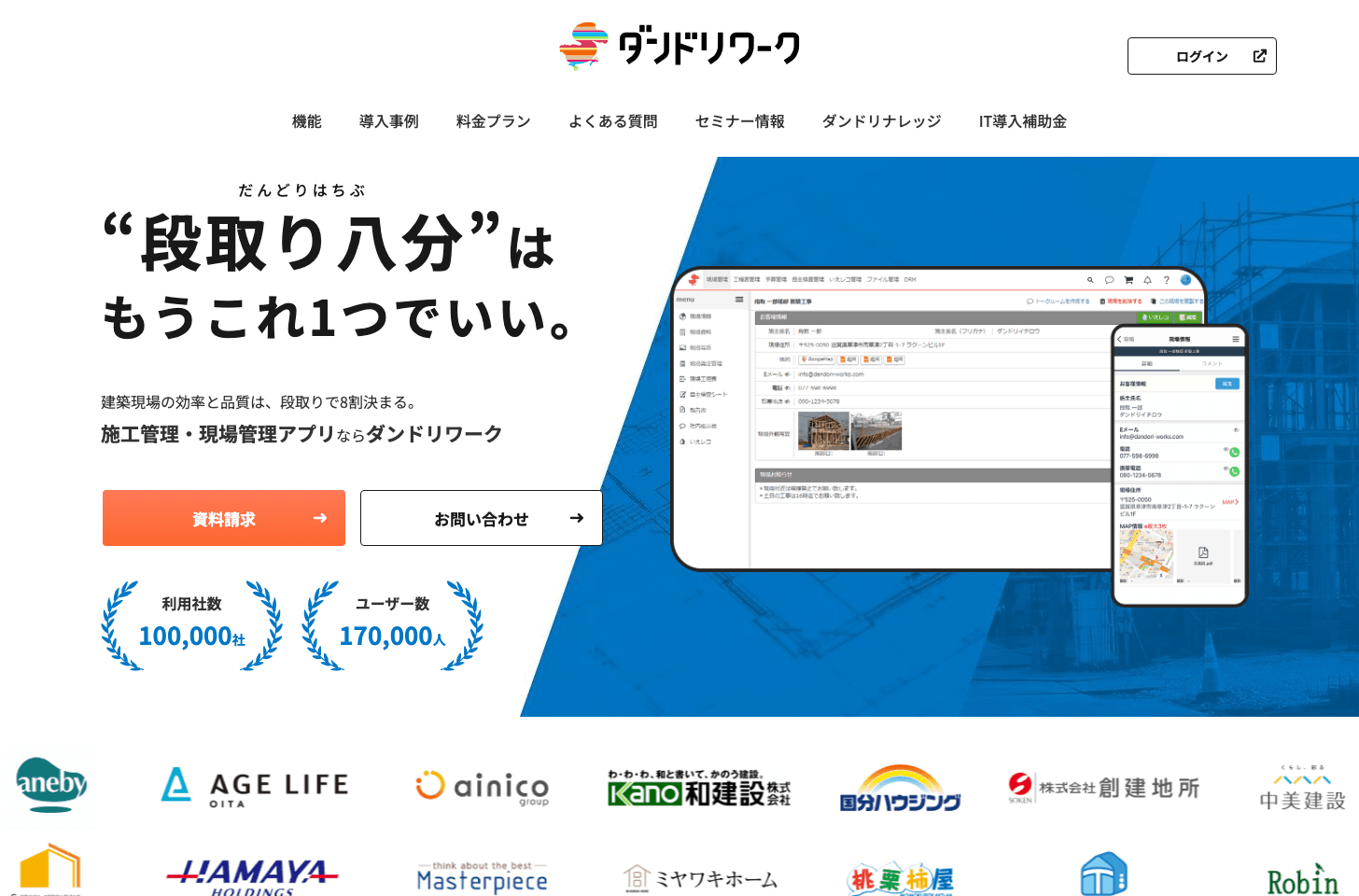Select よくある質問 menu item
The height and width of the screenshot is (896, 1359).
click(612, 121)
